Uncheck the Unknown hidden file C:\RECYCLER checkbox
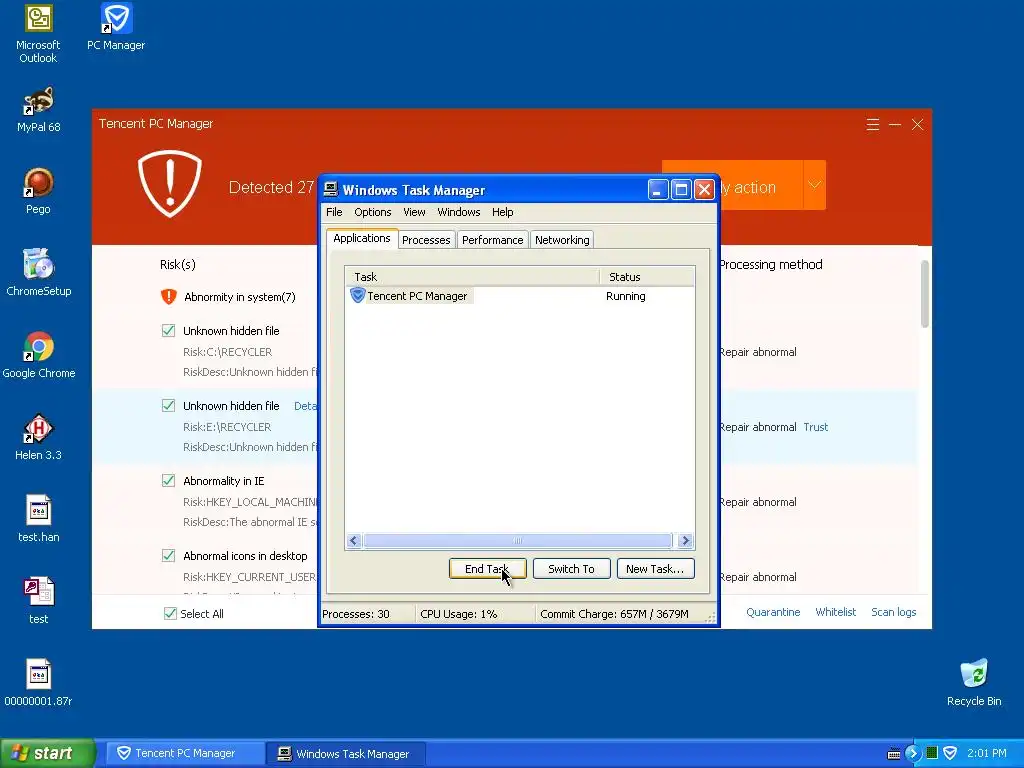 click(168, 330)
